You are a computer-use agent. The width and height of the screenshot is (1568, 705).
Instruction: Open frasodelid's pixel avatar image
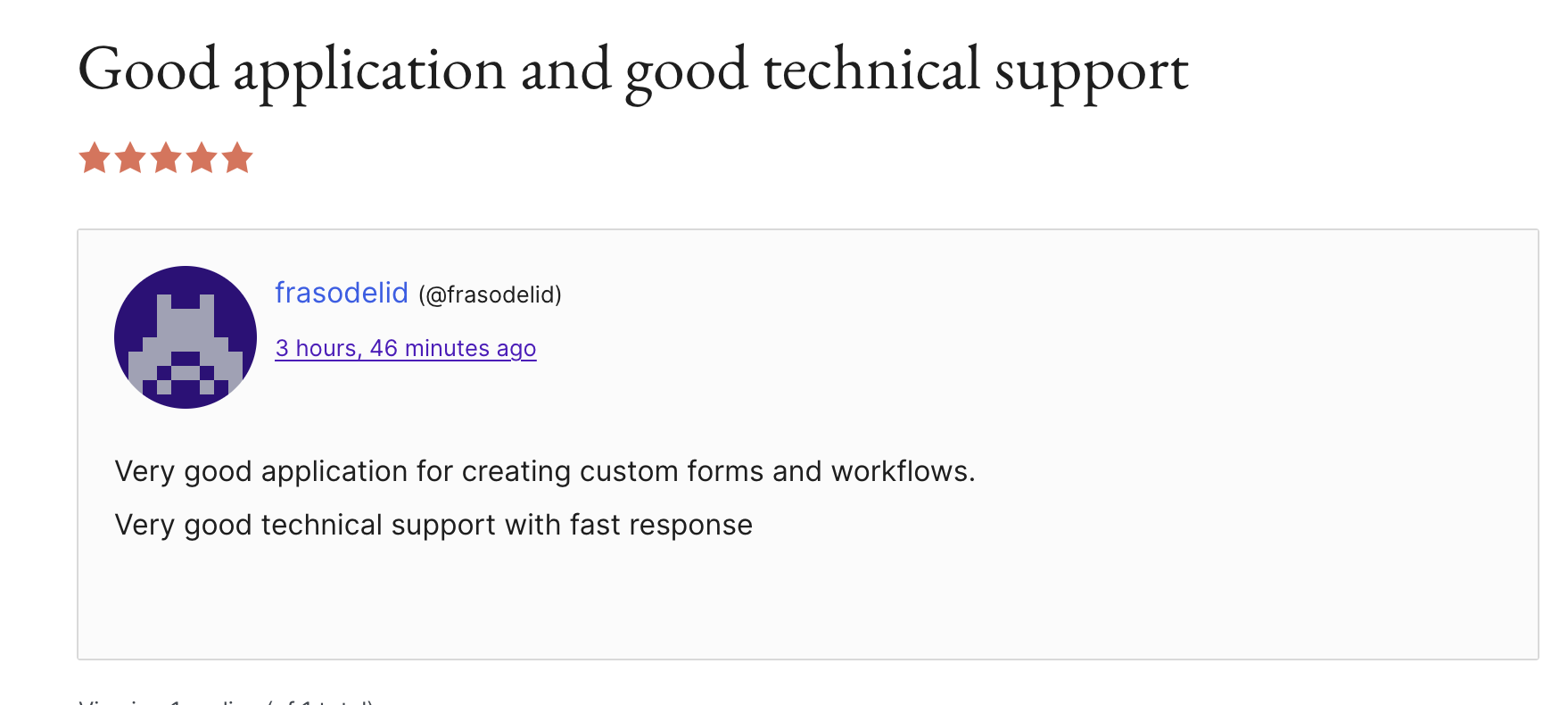point(186,337)
